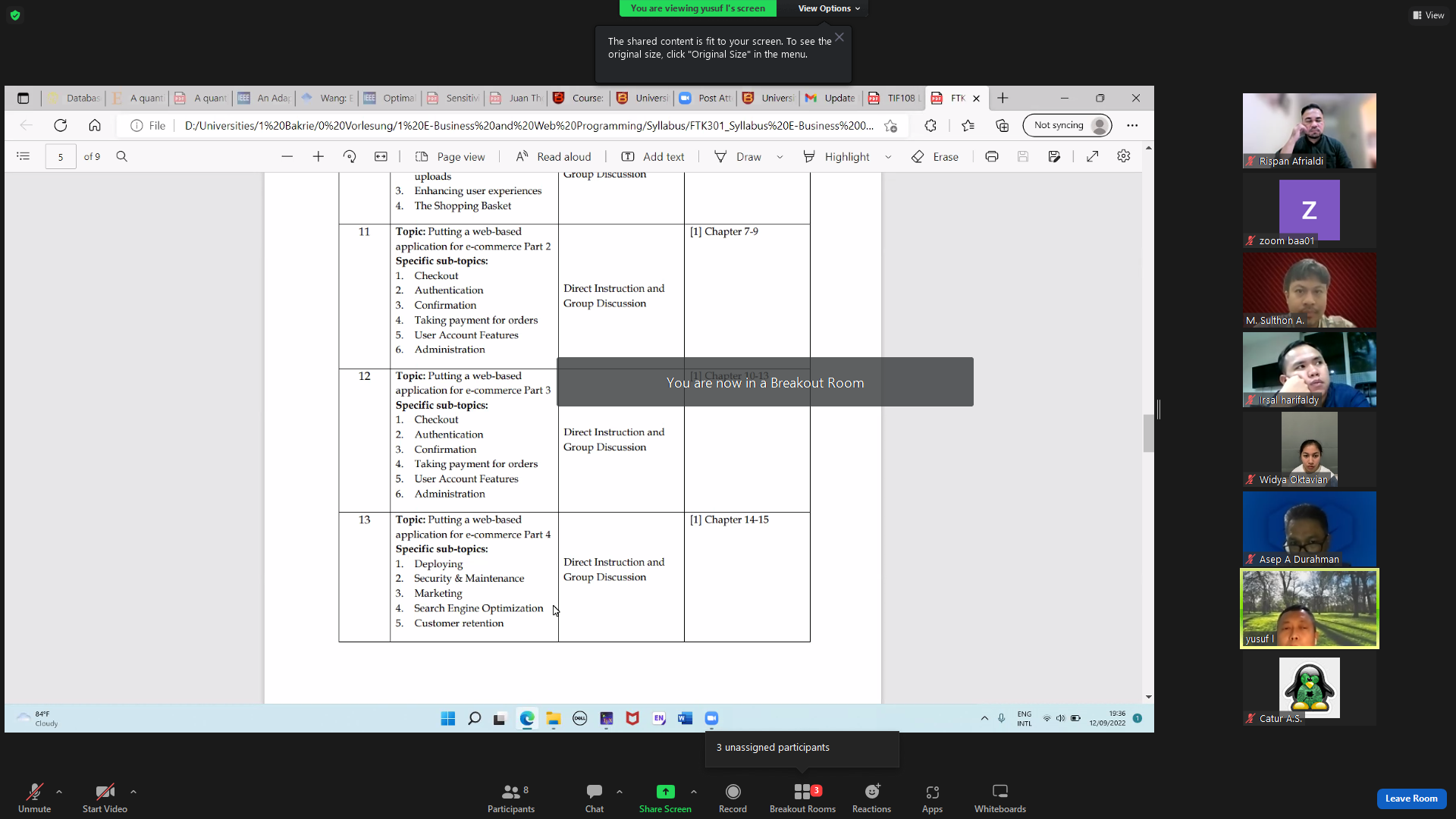Viewport: 1456px width, 819px height.
Task: Click the View layout button at top right
Action: [1429, 15]
